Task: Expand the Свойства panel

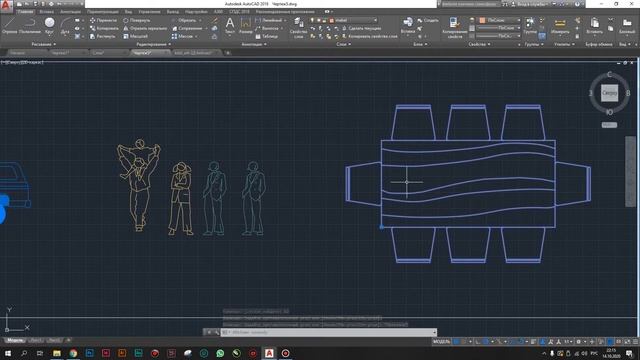Action: pyautogui.click(x=480, y=44)
